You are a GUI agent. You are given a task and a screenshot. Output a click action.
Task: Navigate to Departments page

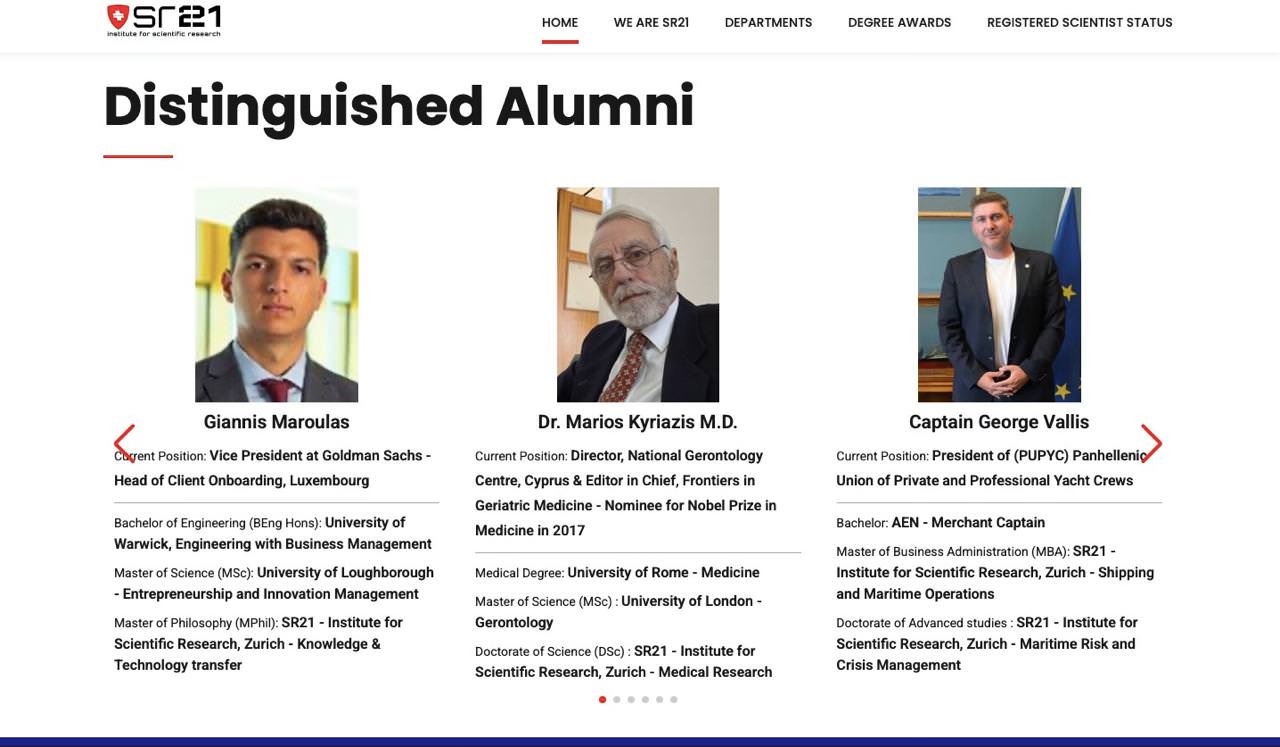click(768, 23)
